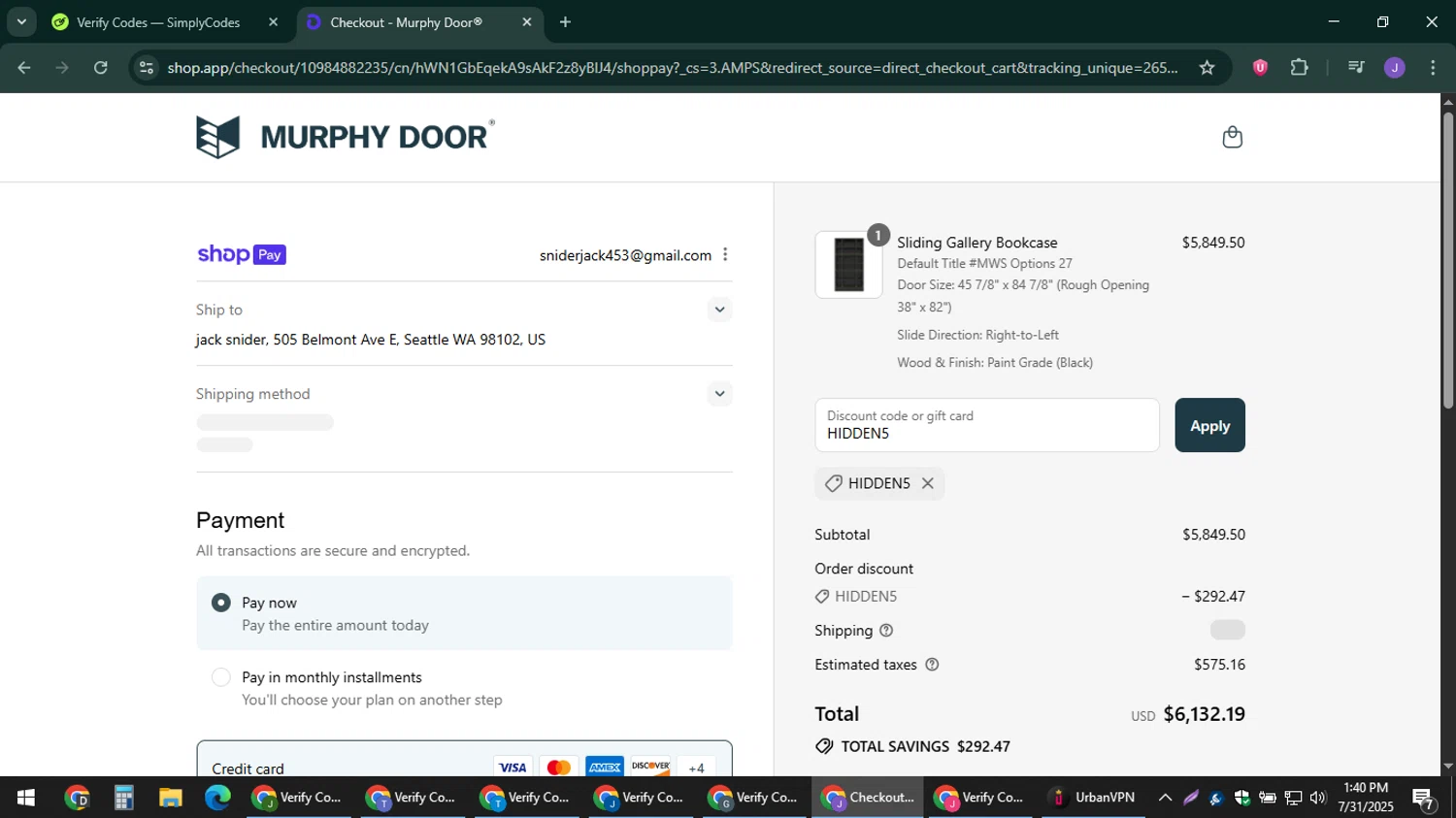Viewport: 1456px width, 818px height.
Task: Click the Apply discount button
Action: (x=1209, y=425)
